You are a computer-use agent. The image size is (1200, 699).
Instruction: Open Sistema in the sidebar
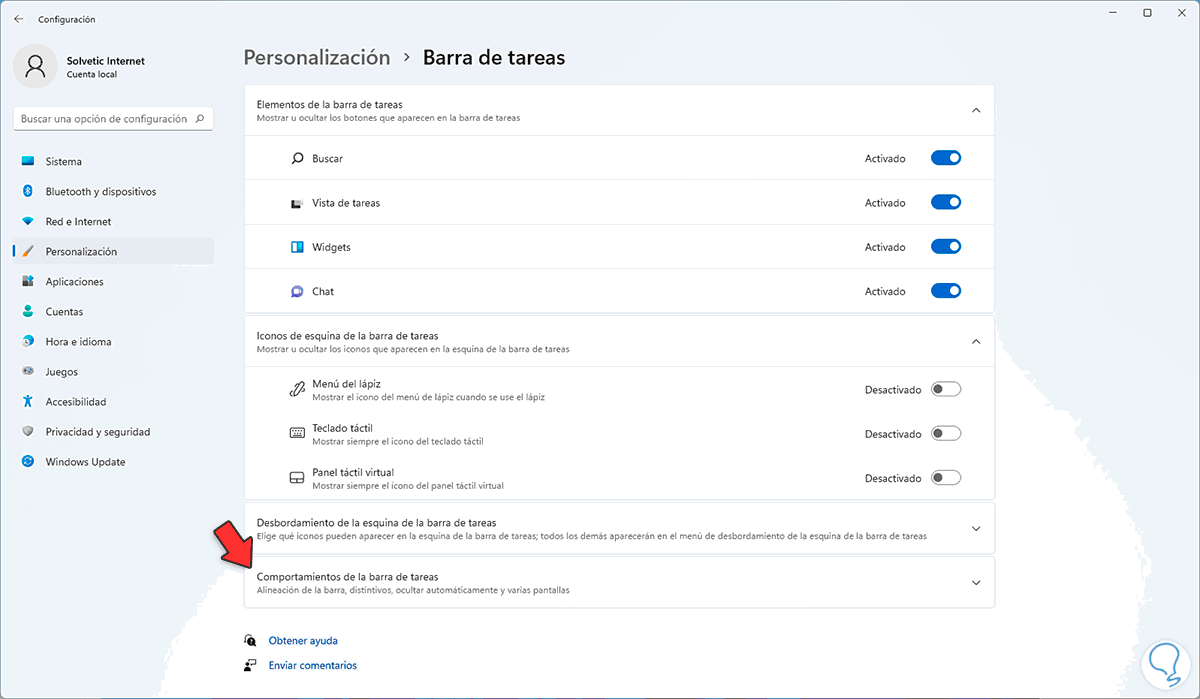click(63, 161)
